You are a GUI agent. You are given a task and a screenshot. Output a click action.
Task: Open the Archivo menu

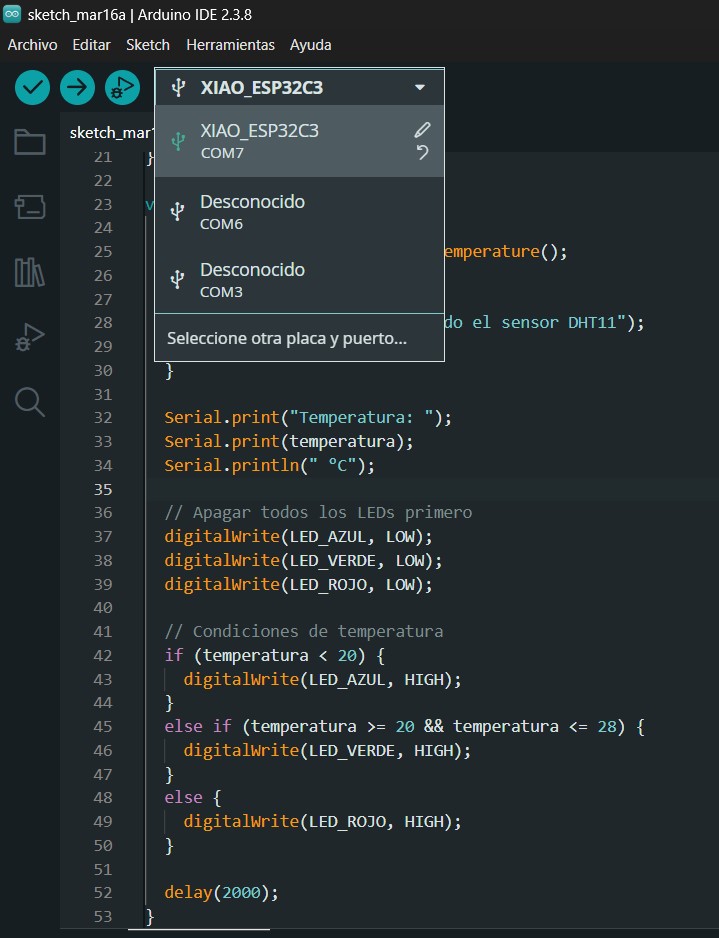32,45
